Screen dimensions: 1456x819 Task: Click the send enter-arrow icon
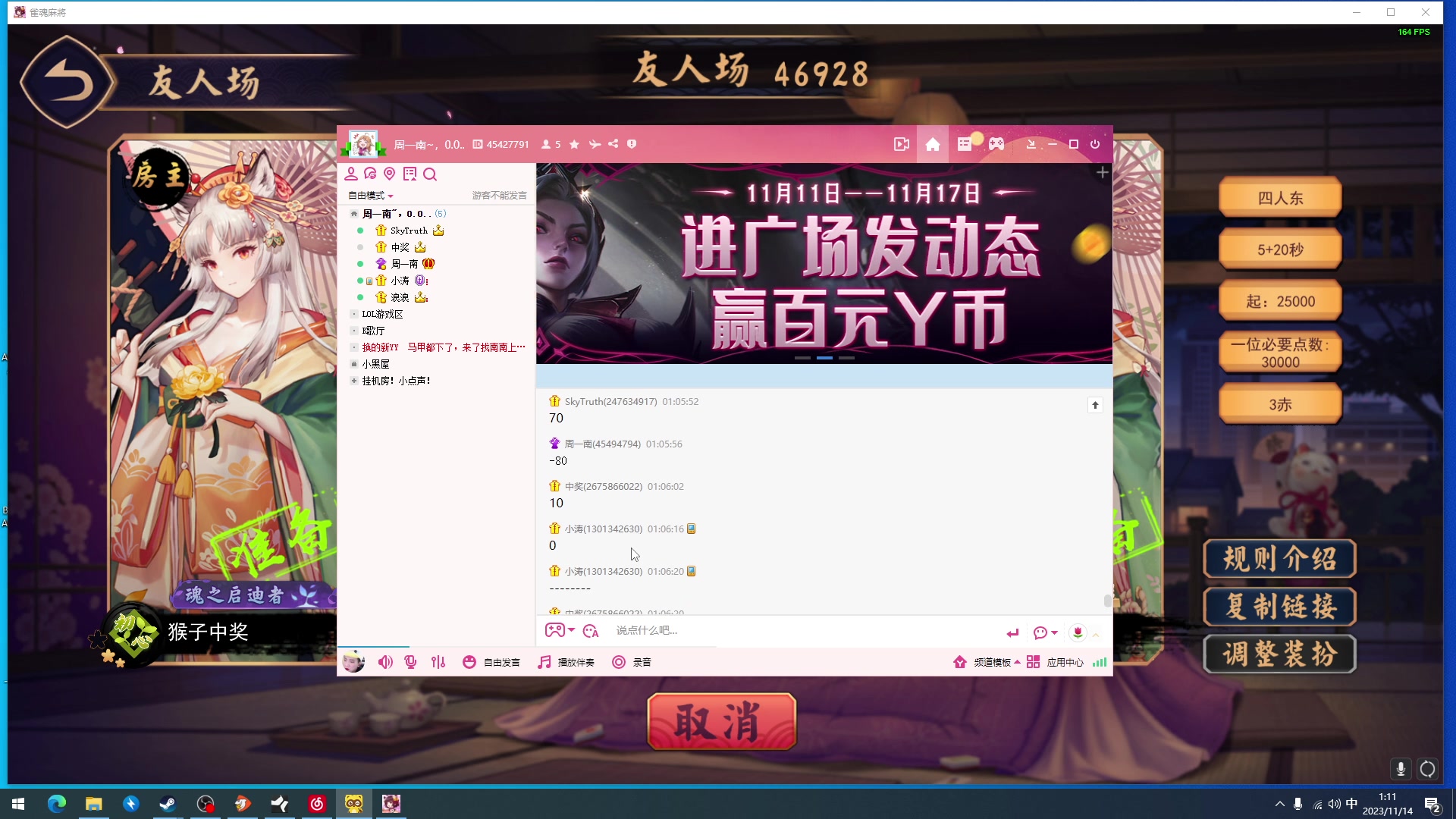[x=1012, y=632]
